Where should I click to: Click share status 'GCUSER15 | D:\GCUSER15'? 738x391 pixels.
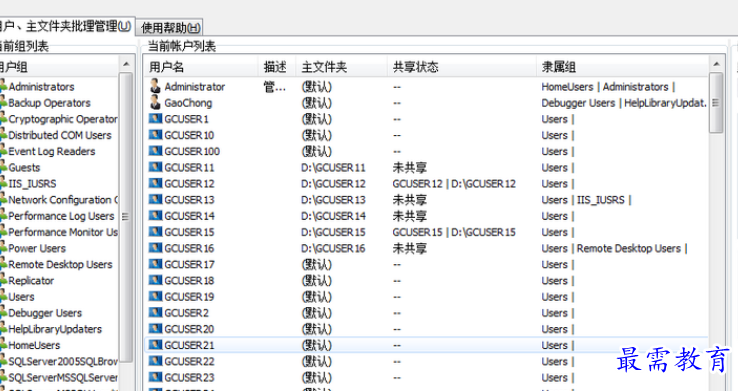click(x=454, y=232)
